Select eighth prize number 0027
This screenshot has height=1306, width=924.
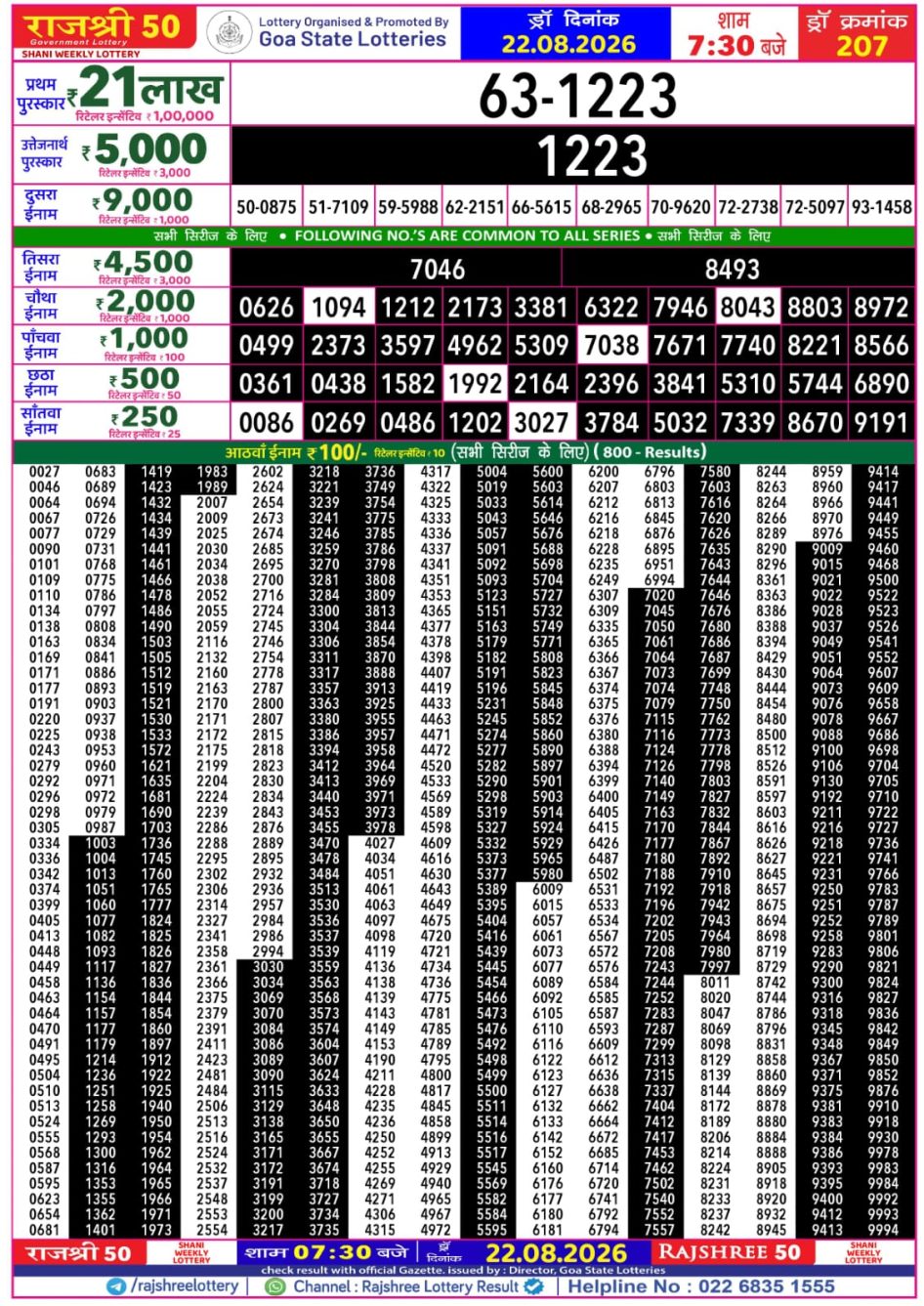(x=44, y=471)
